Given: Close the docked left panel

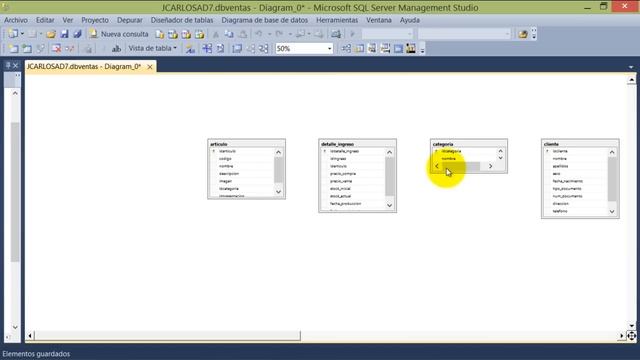Looking at the screenshot, I should click(16, 65).
